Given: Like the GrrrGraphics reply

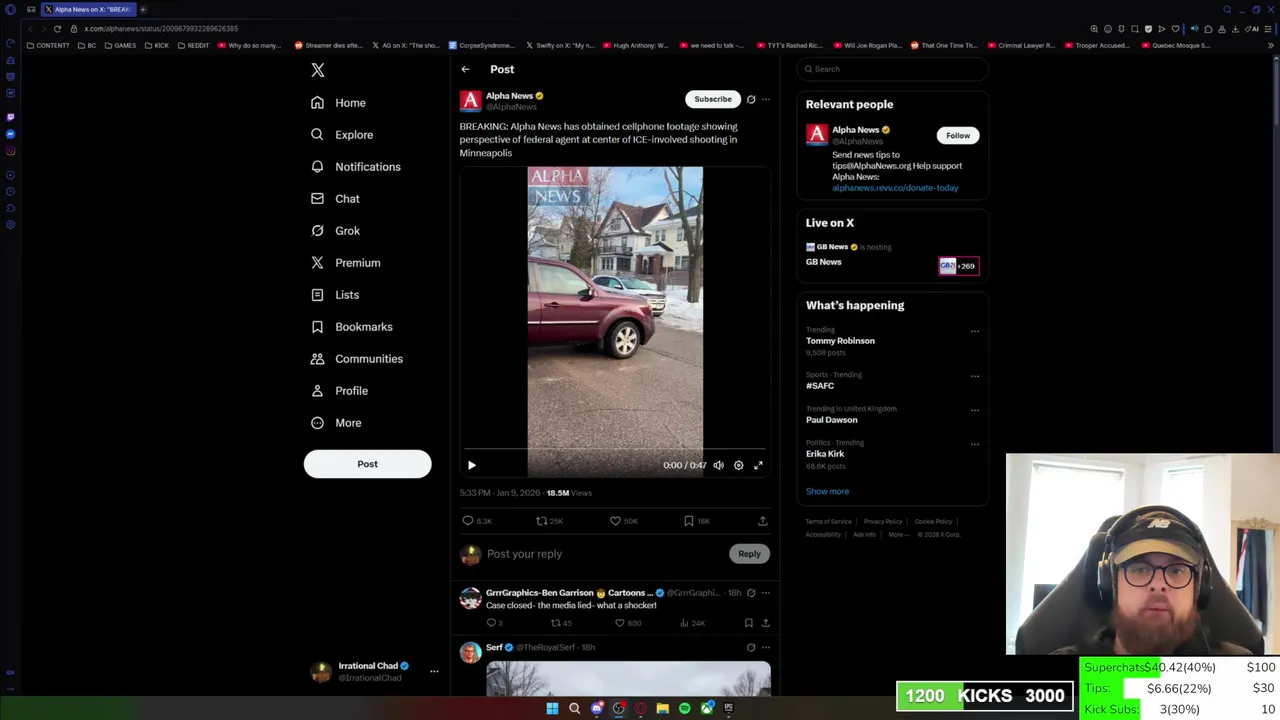Looking at the screenshot, I should tap(620, 623).
